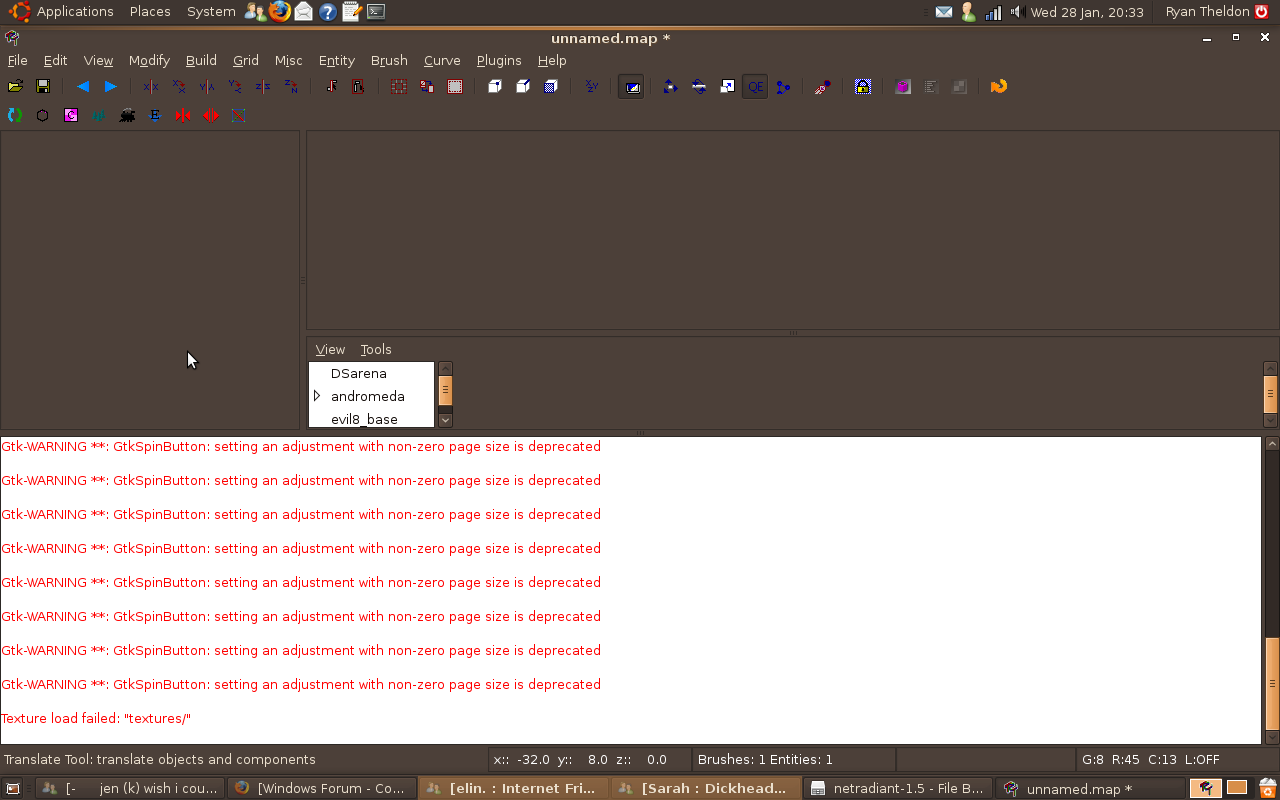Click texture list scroll up arrow

pyautogui.click(x=446, y=368)
